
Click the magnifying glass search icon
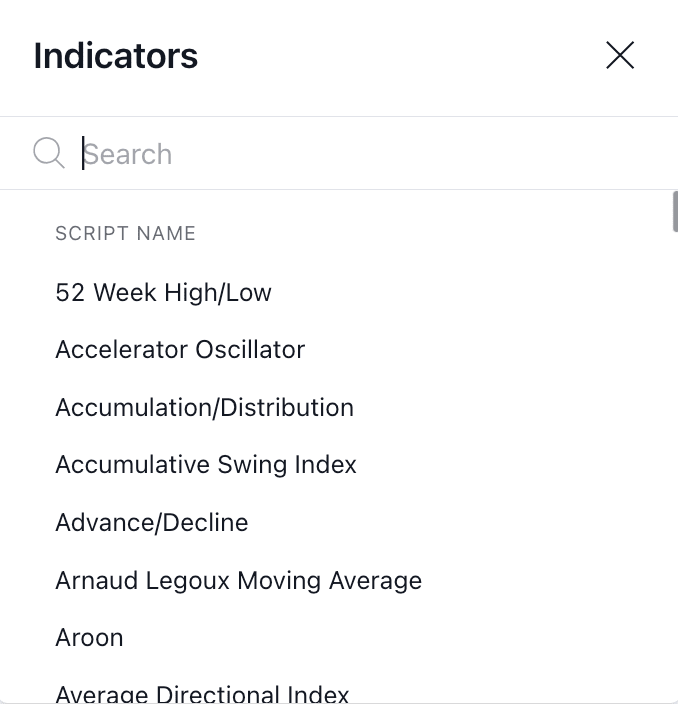[48, 153]
